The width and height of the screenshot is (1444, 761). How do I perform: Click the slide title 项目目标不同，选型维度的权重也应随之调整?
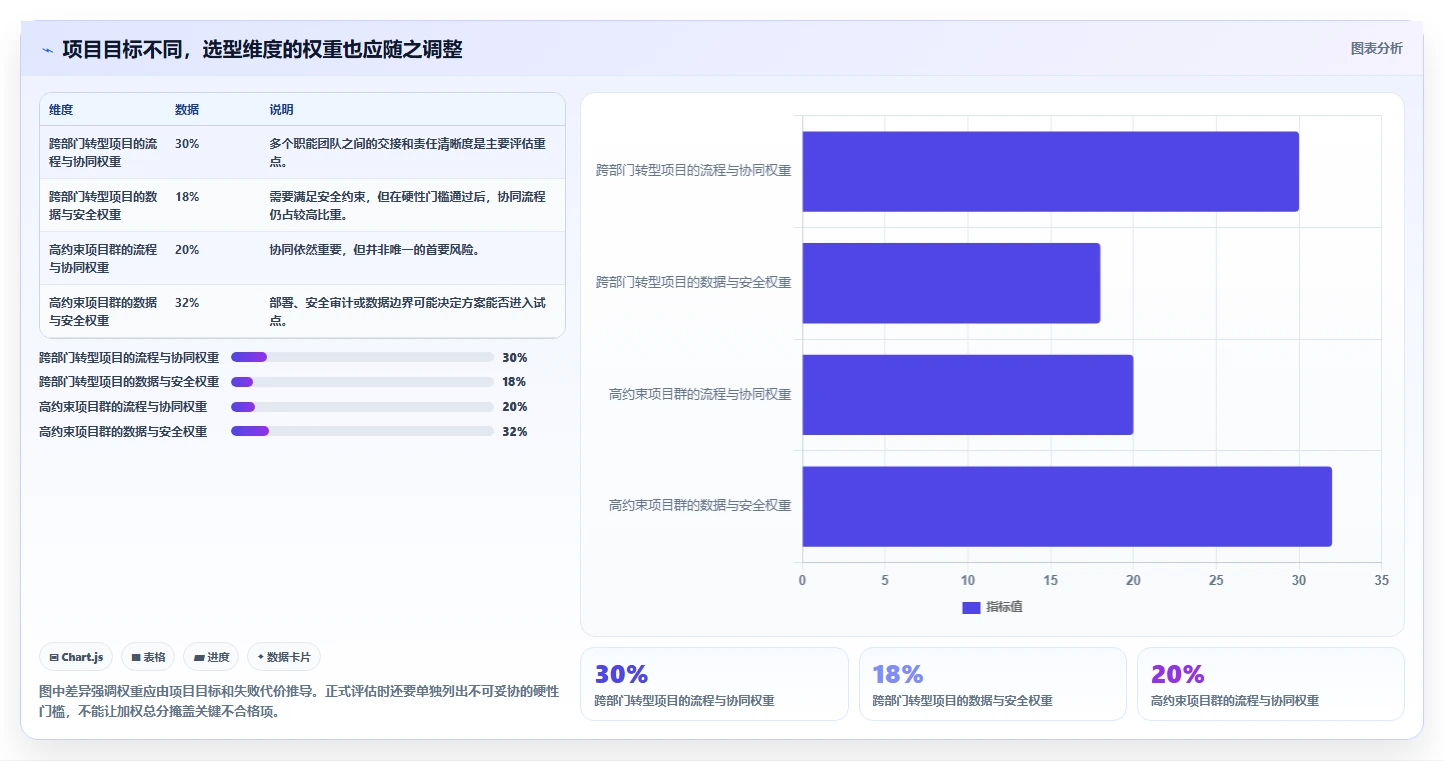click(x=263, y=49)
